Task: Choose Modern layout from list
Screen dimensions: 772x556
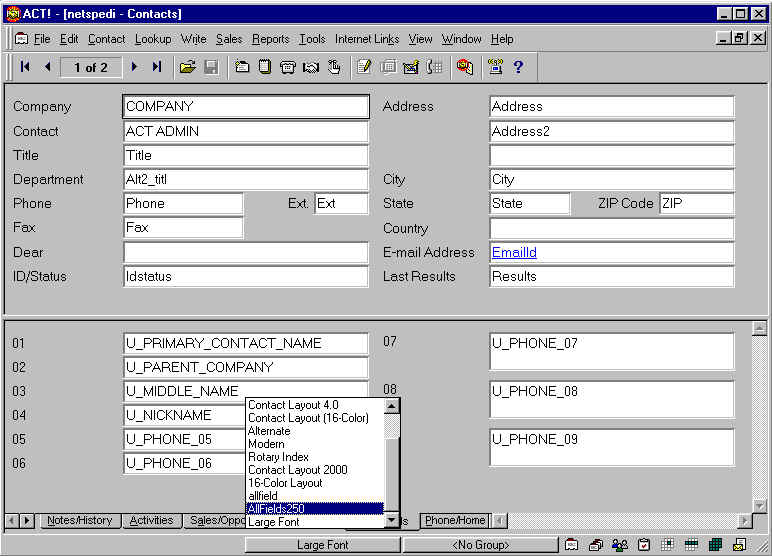Action: coord(315,444)
